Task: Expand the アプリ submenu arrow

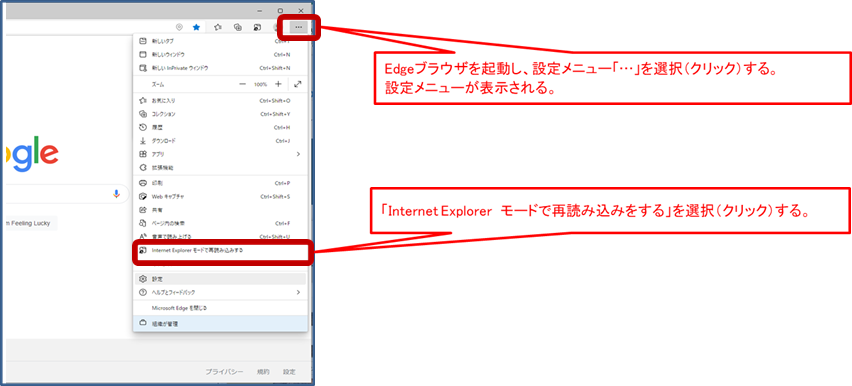Action: pos(298,154)
